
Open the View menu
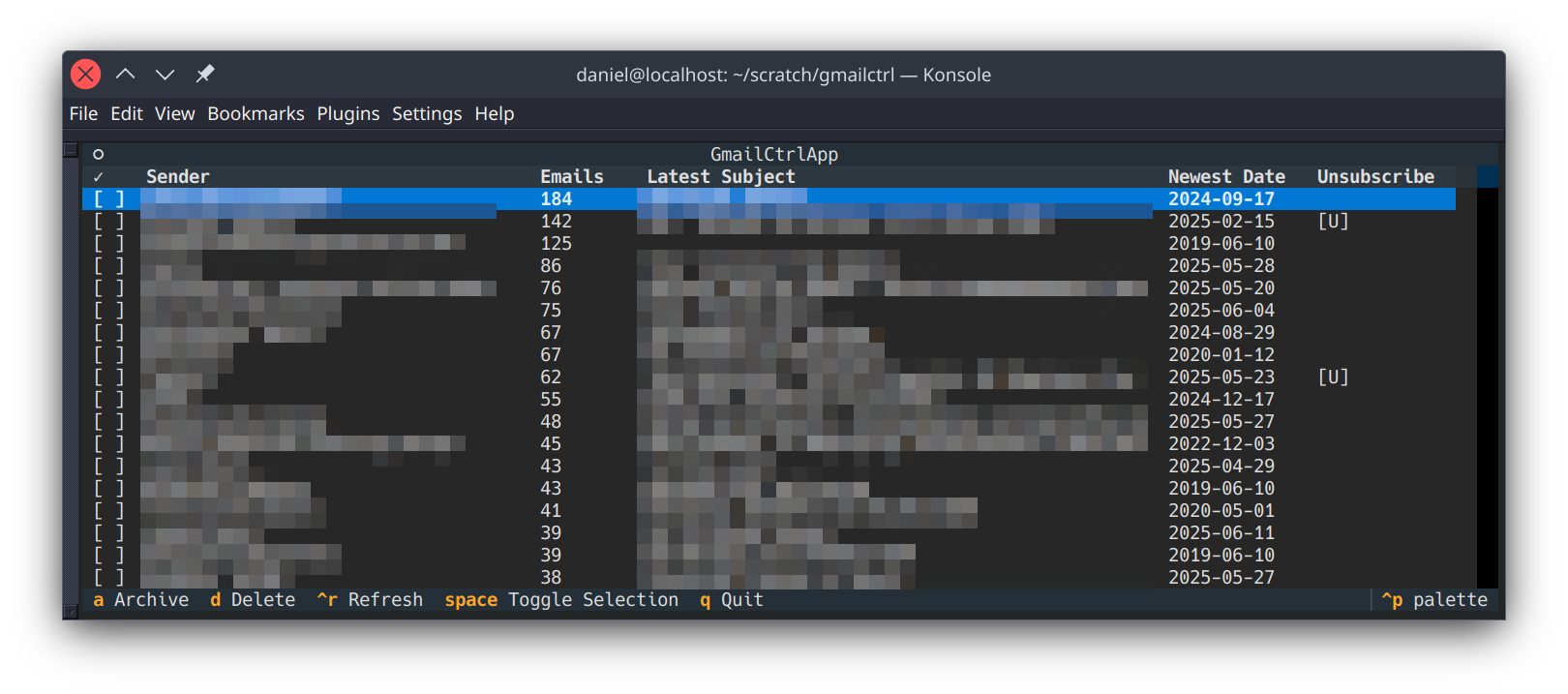tap(175, 114)
